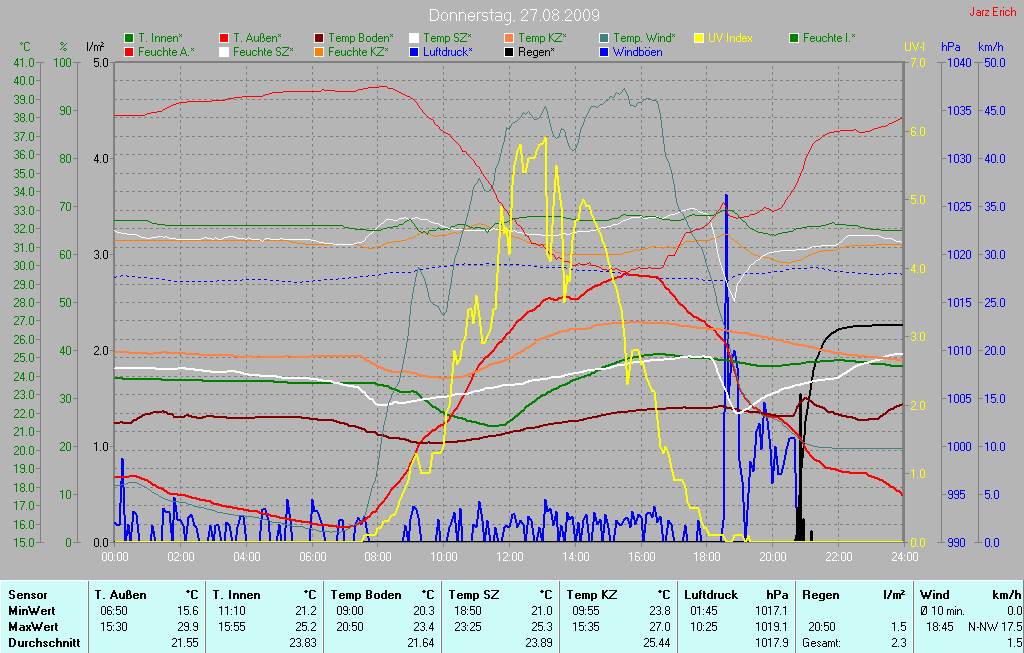Select the Feuchte A. legend label
The height and width of the screenshot is (653, 1024).
click(x=166, y=52)
